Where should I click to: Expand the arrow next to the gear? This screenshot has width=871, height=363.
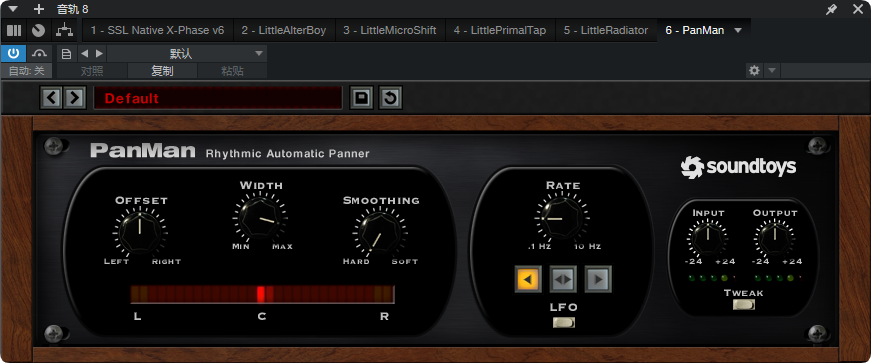click(772, 71)
